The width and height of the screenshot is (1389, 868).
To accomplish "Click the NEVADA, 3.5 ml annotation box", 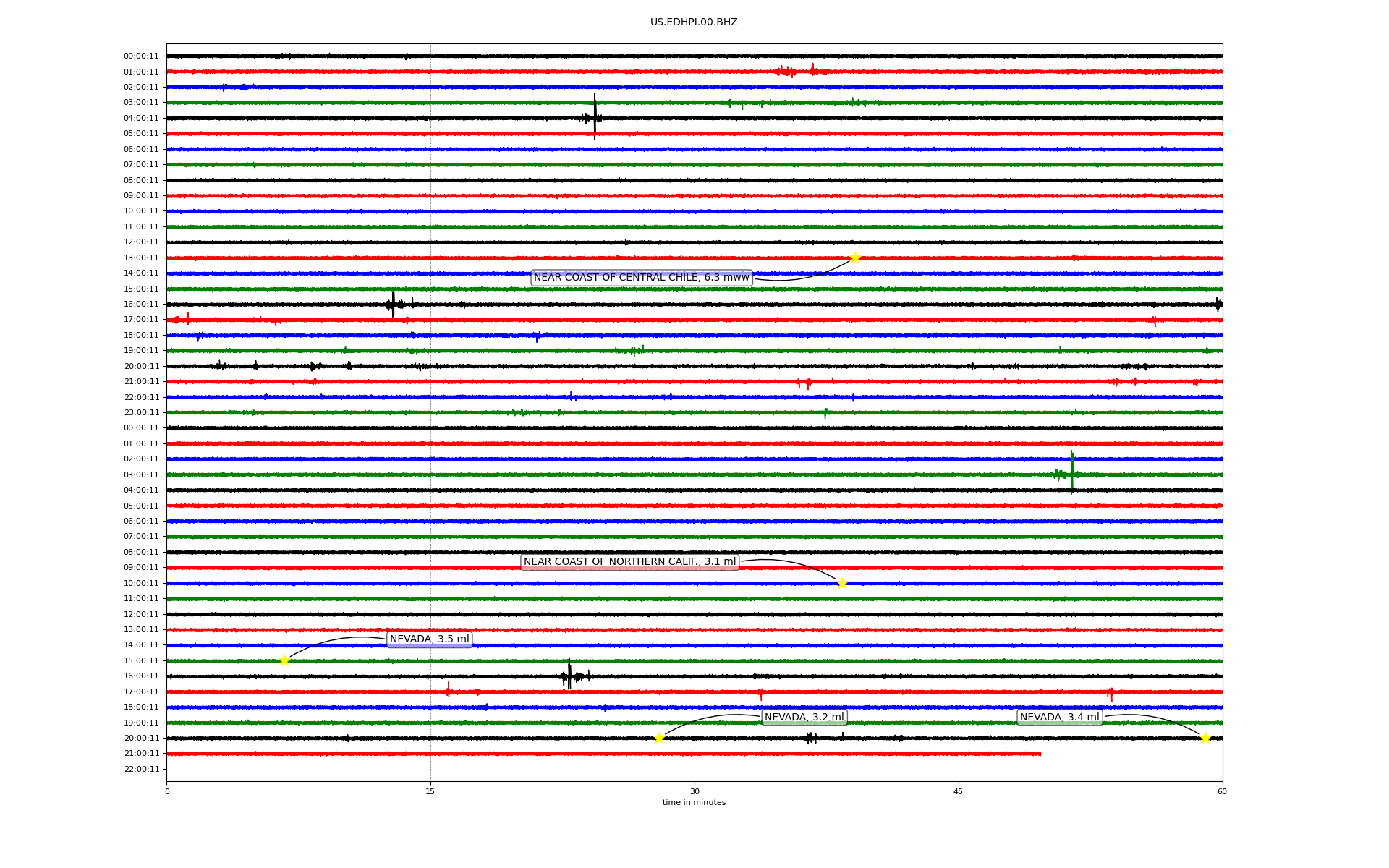I will coord(429,639).
